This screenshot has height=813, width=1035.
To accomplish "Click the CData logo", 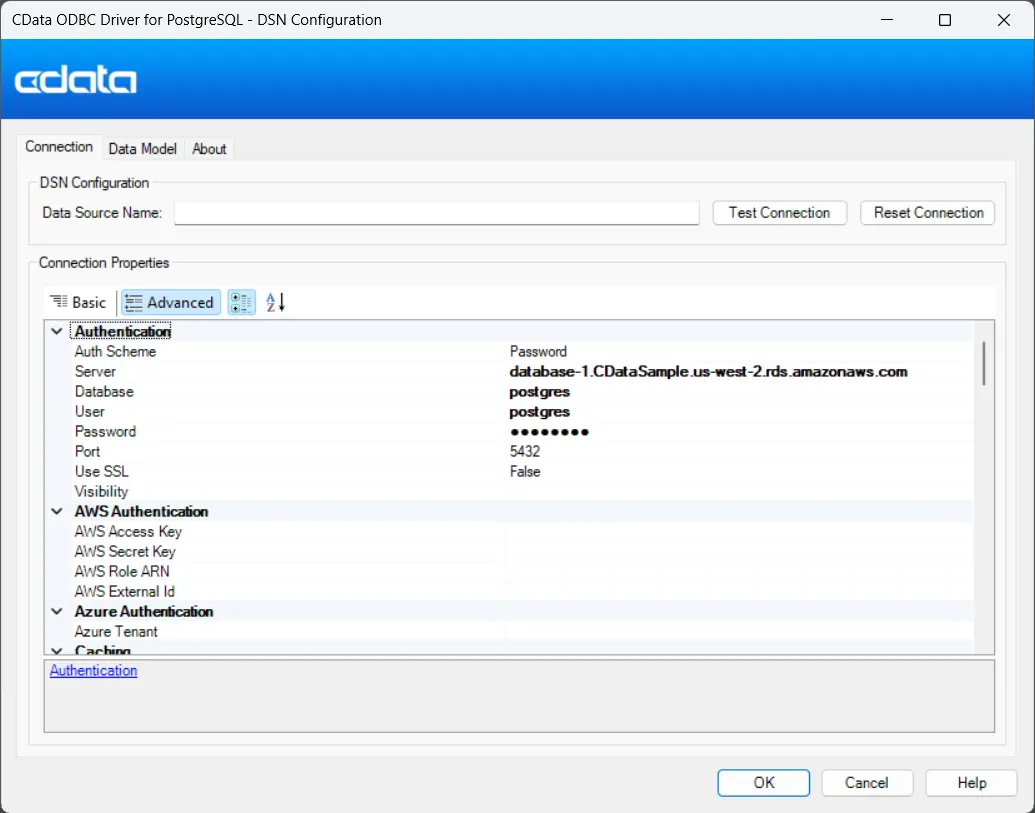I will pyautogui.click(x=76, y=80).
